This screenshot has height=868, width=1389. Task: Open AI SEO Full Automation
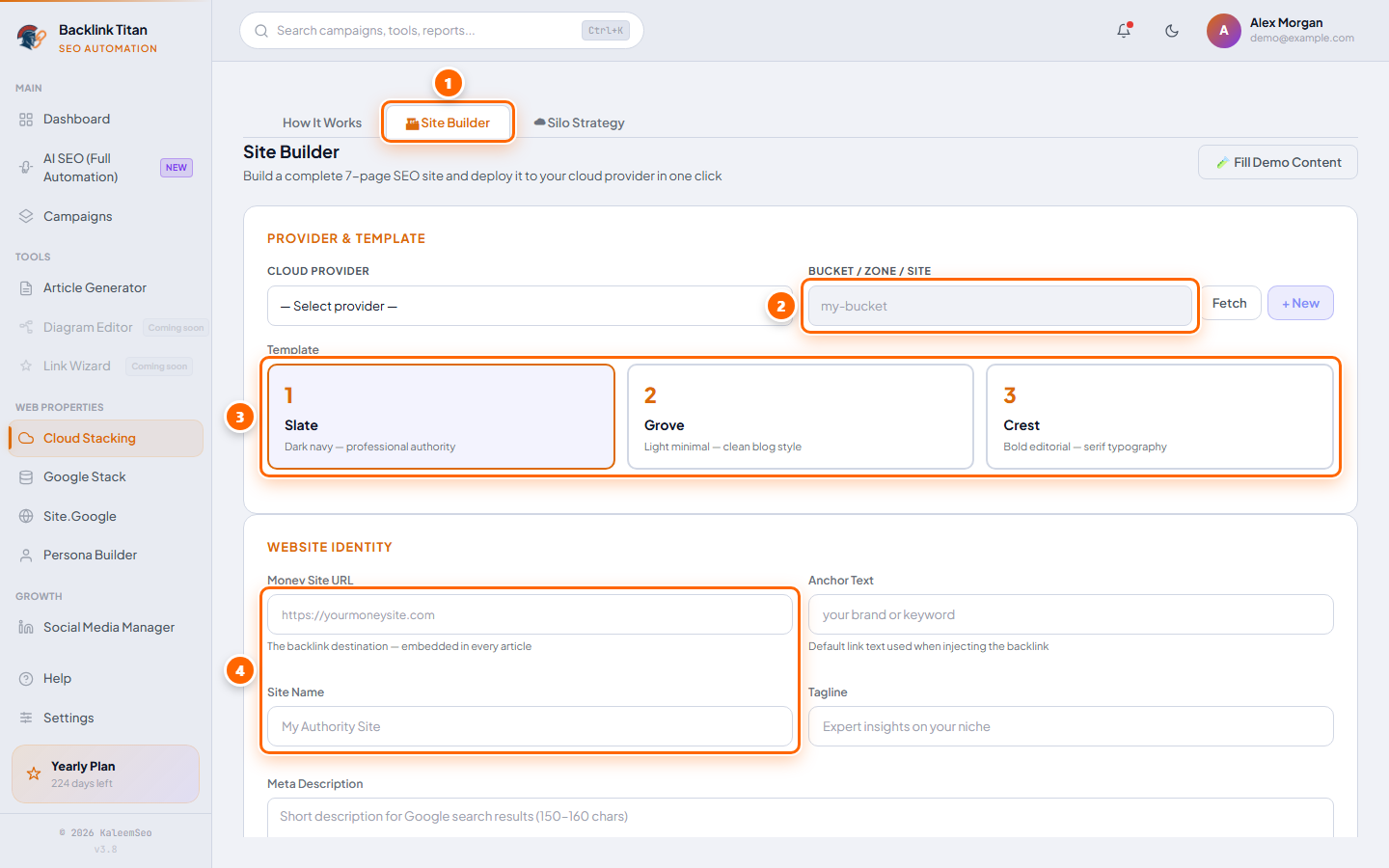coord(105,168)
